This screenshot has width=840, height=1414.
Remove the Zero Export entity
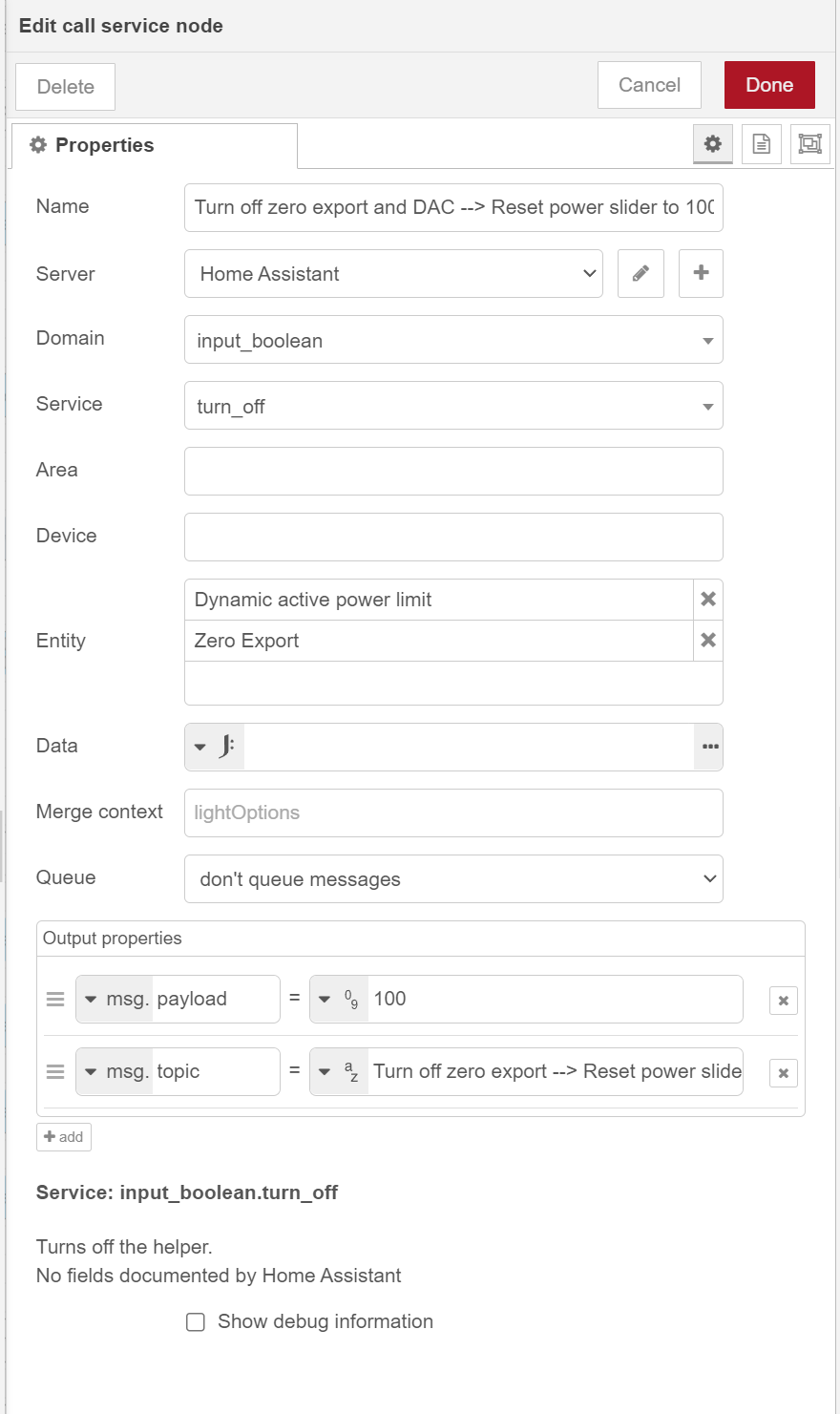click(708, 641)
